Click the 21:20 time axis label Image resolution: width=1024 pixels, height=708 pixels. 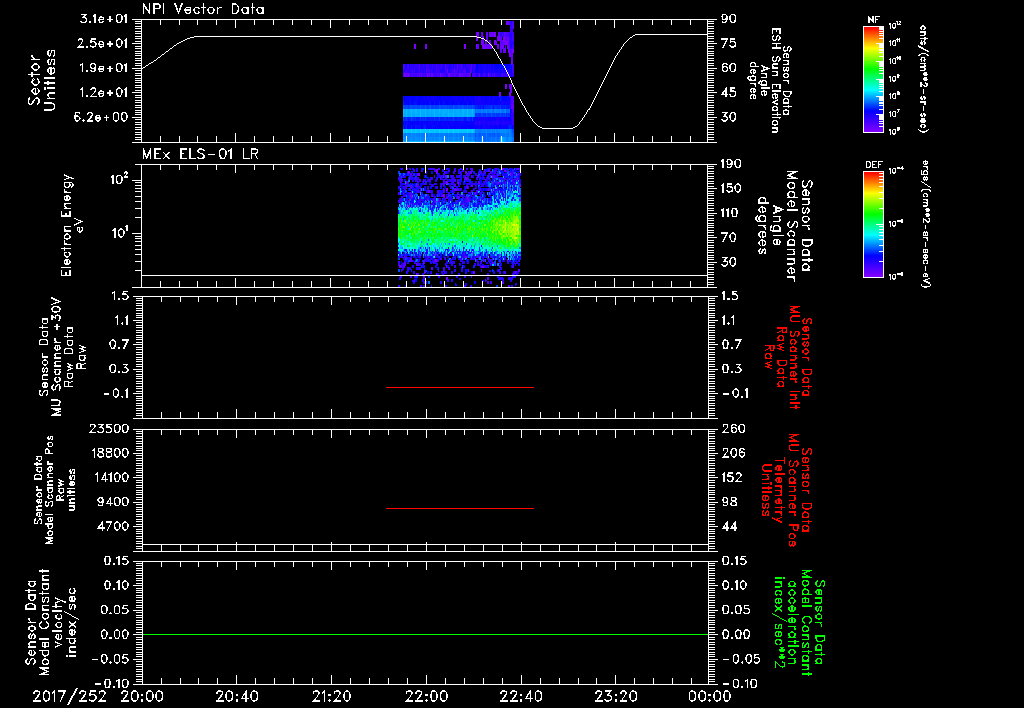click(x=331, y=697)
